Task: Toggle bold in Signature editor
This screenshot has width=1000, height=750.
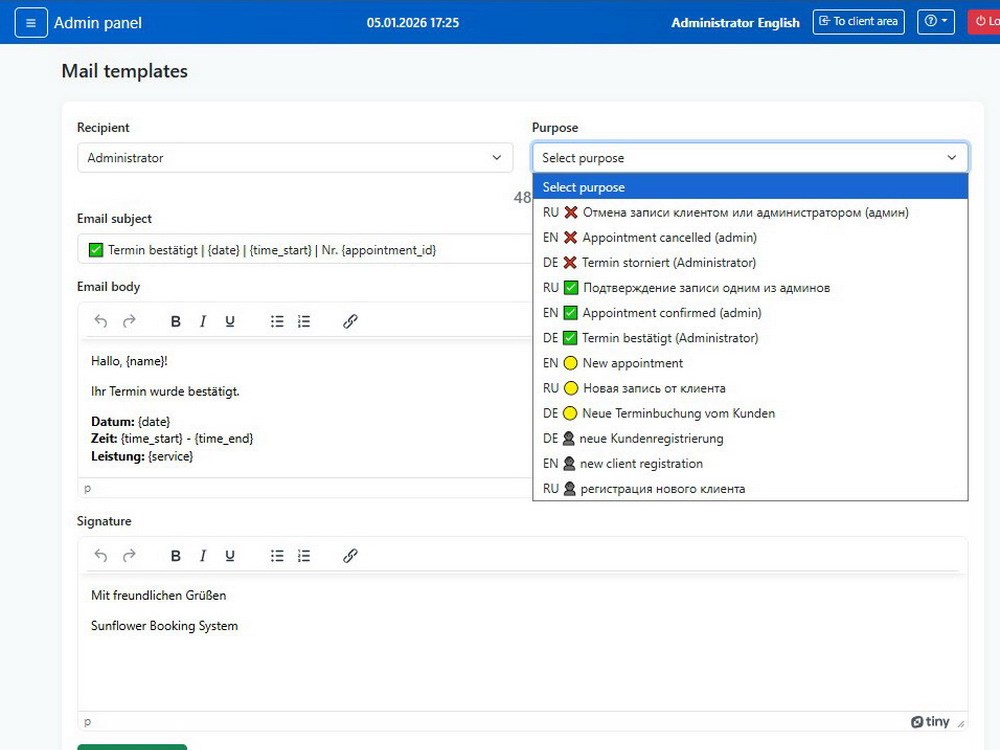Action: tap(175, 555)
